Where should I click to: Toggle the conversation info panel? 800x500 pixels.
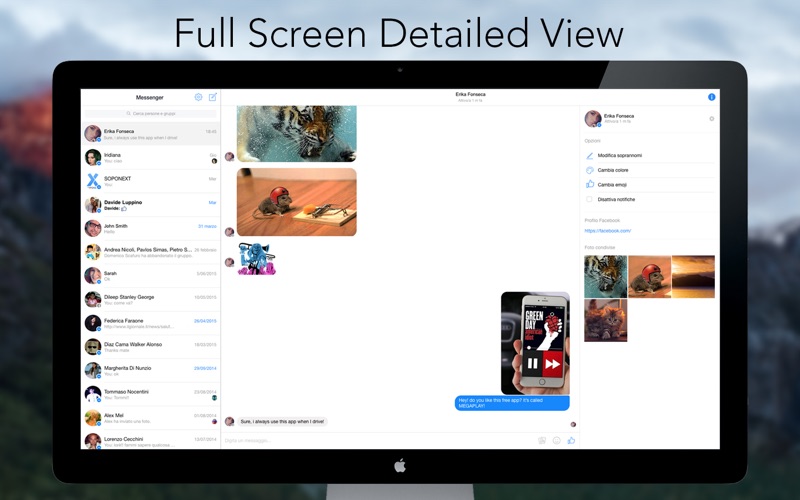711,97
